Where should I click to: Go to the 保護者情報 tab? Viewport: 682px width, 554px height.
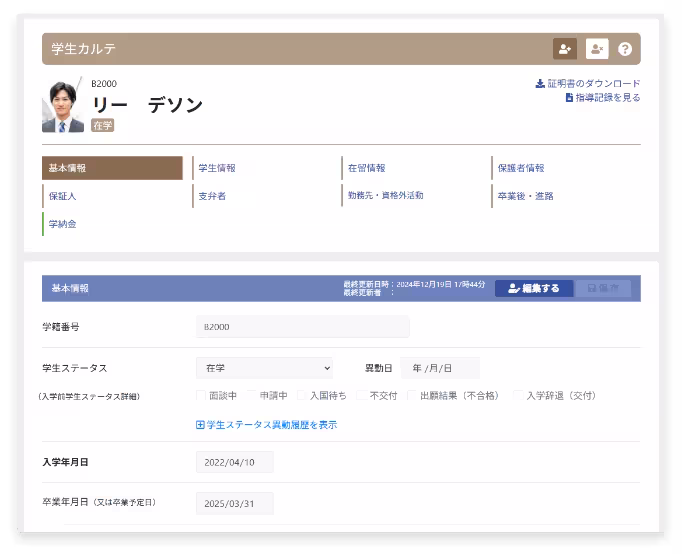pos(521,168)
